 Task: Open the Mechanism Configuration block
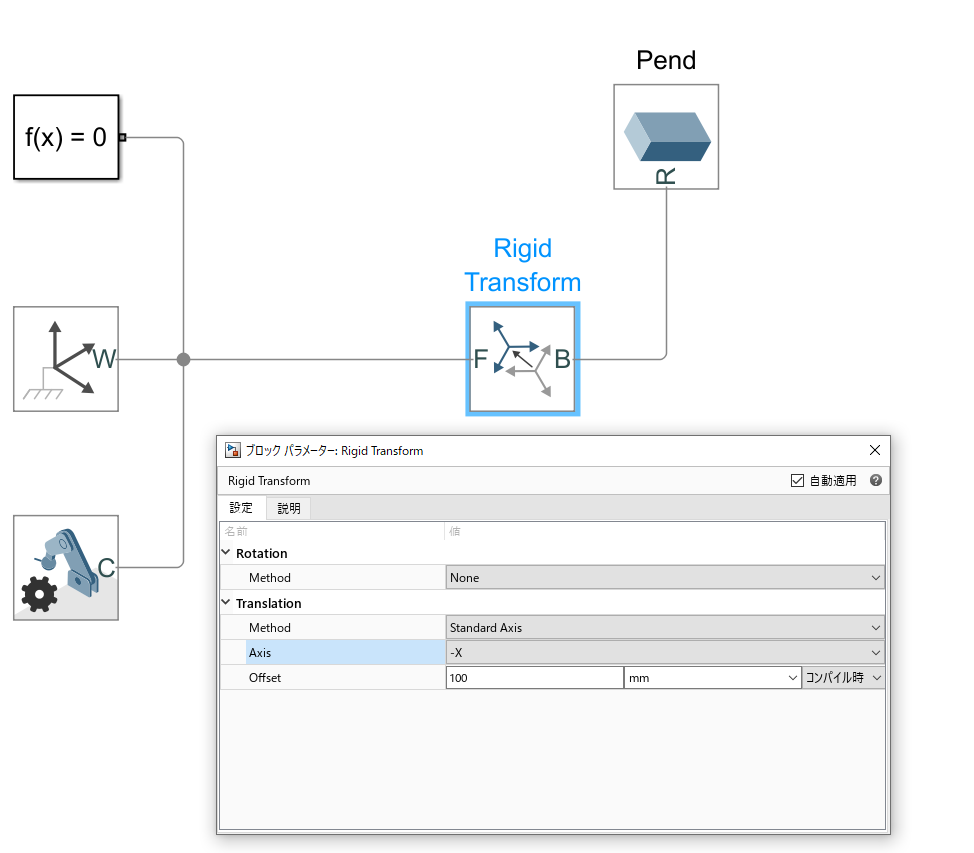tap(66, 568)
